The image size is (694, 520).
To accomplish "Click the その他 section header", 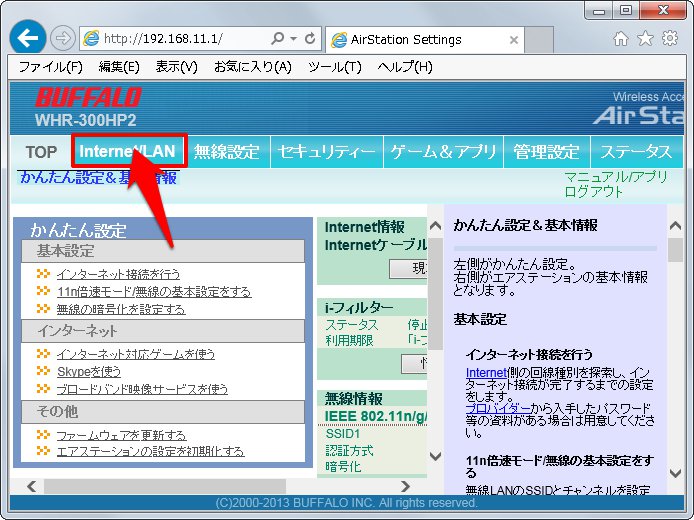I will (x=163, y=412).
